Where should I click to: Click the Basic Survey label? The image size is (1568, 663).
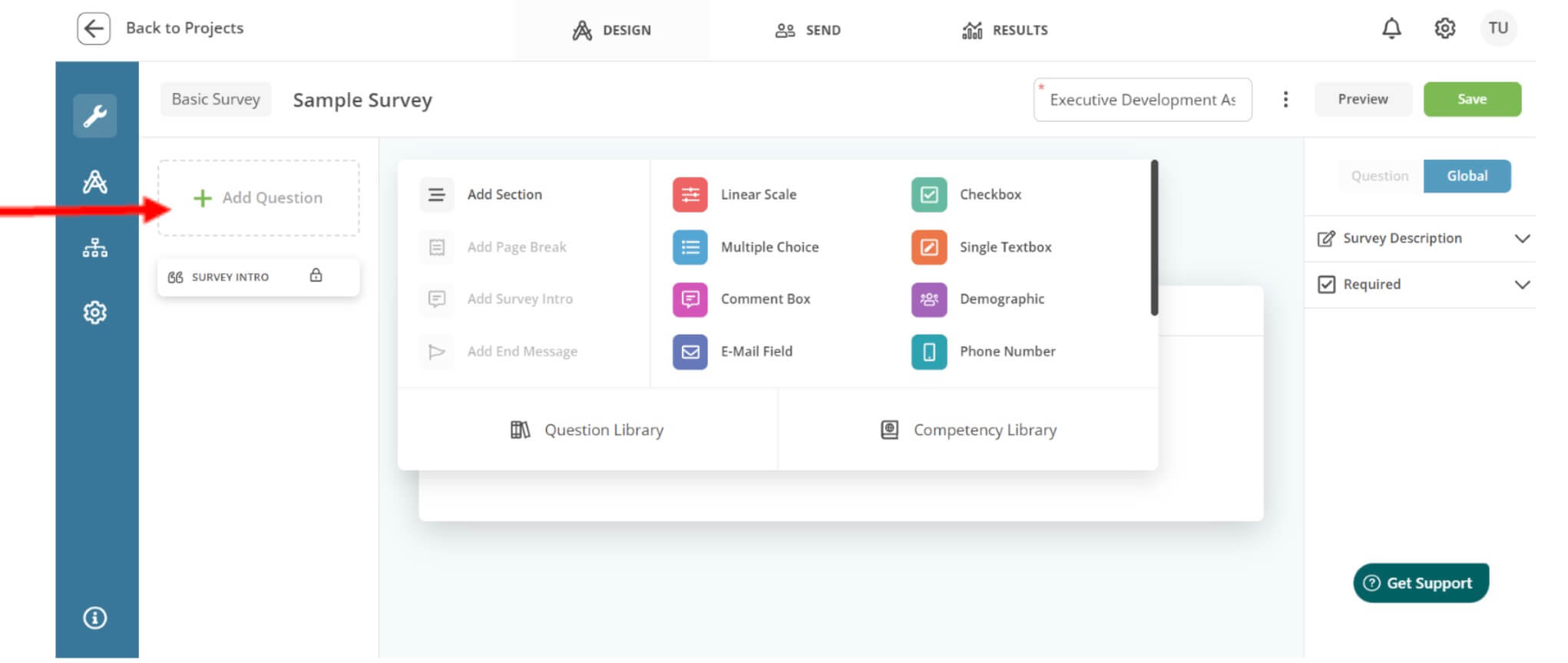[216, 100]
